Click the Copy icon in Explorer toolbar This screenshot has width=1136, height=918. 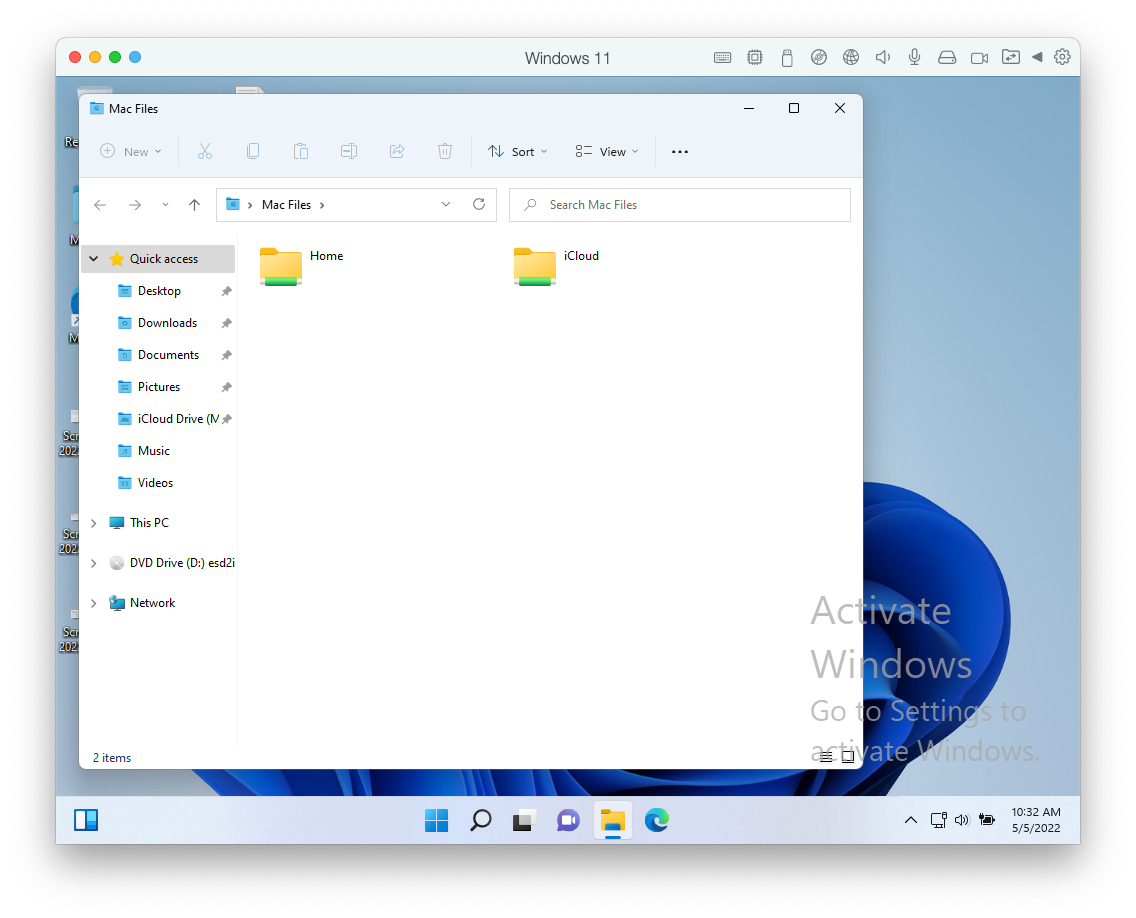coord(253,151)
